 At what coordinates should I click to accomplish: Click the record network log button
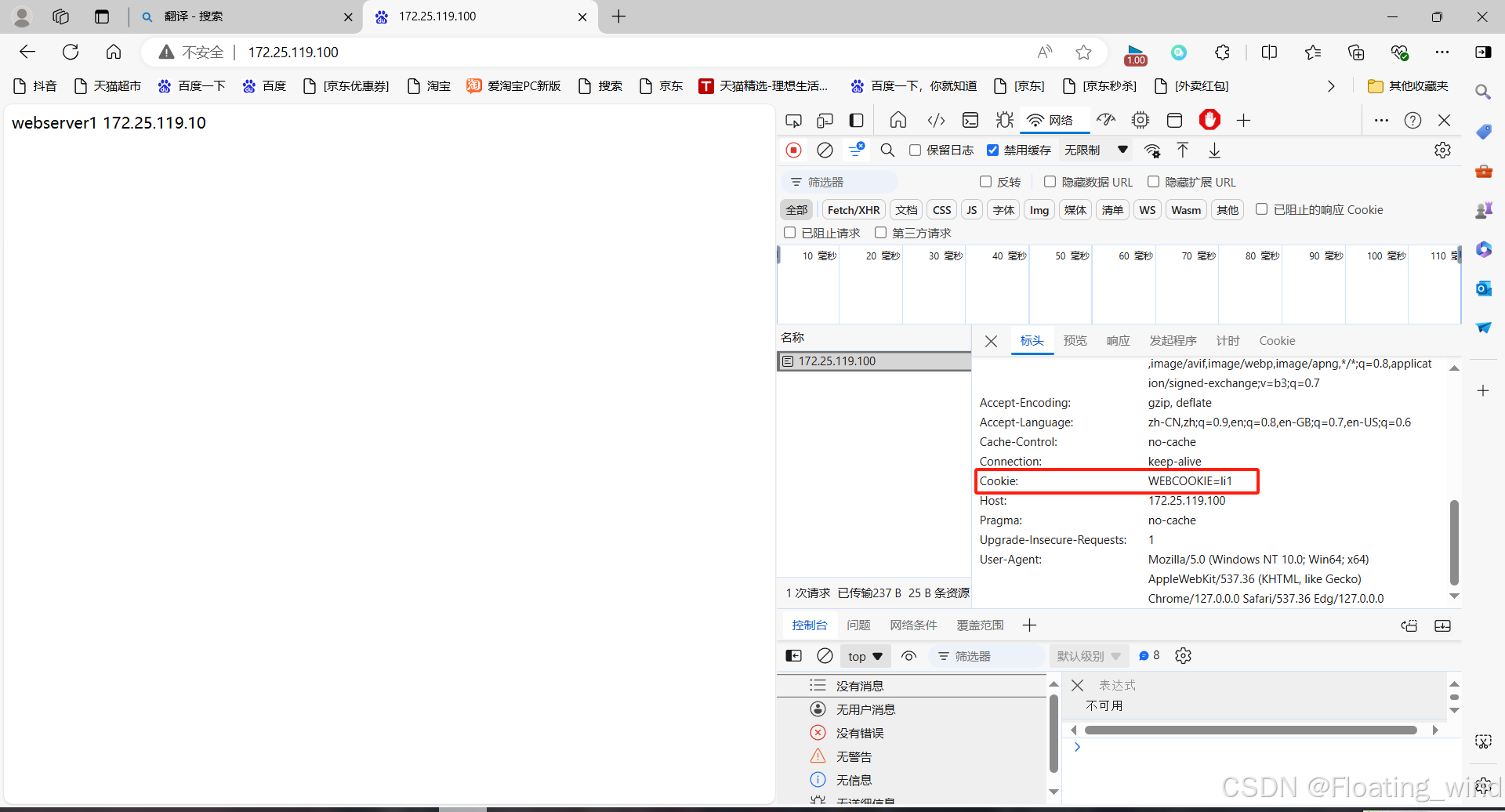[793, 150]
